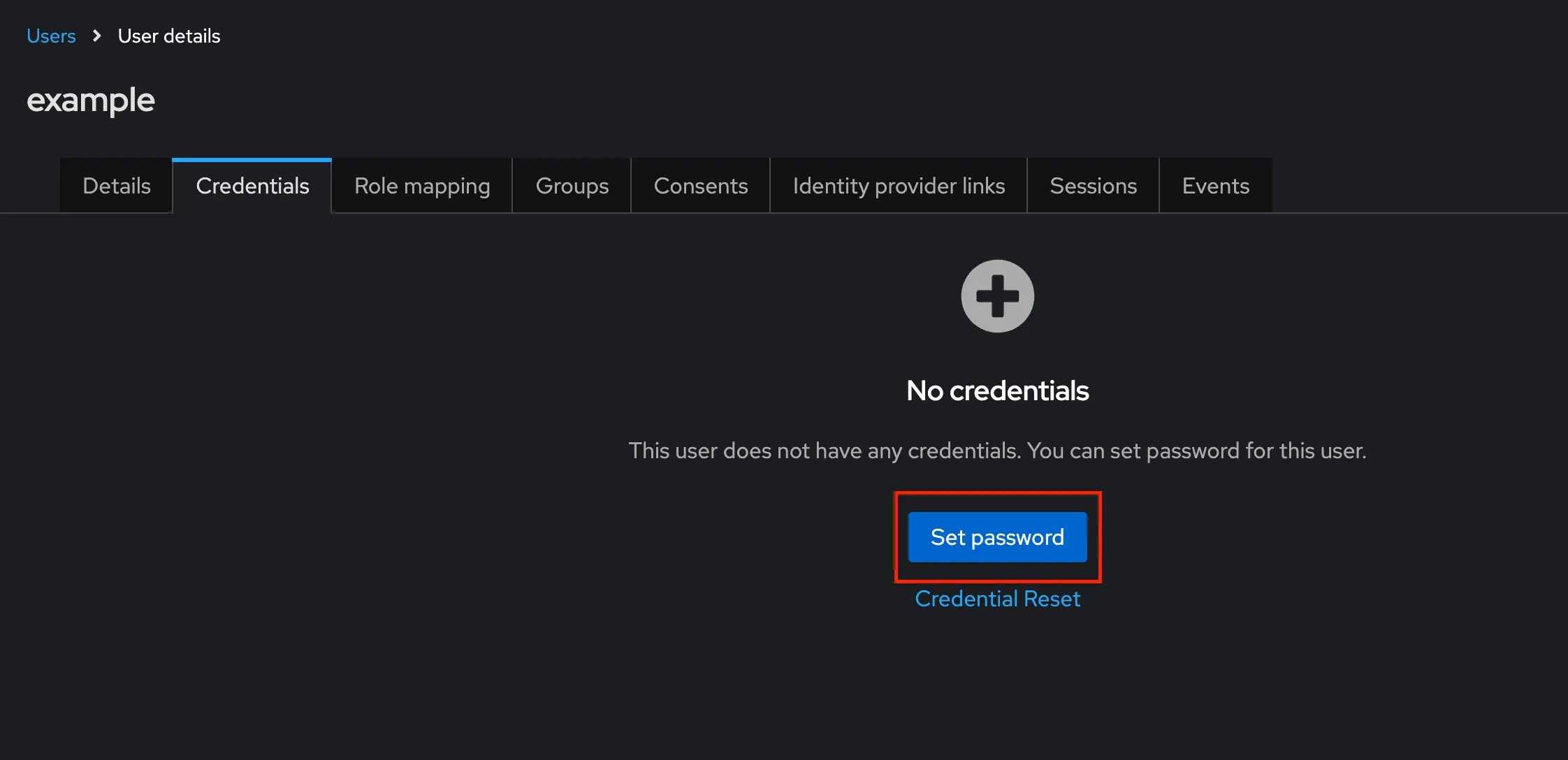Click the User details breadcrumb entry
The height and width of the screenshot is (760, 1568).
tap(168, 35)
